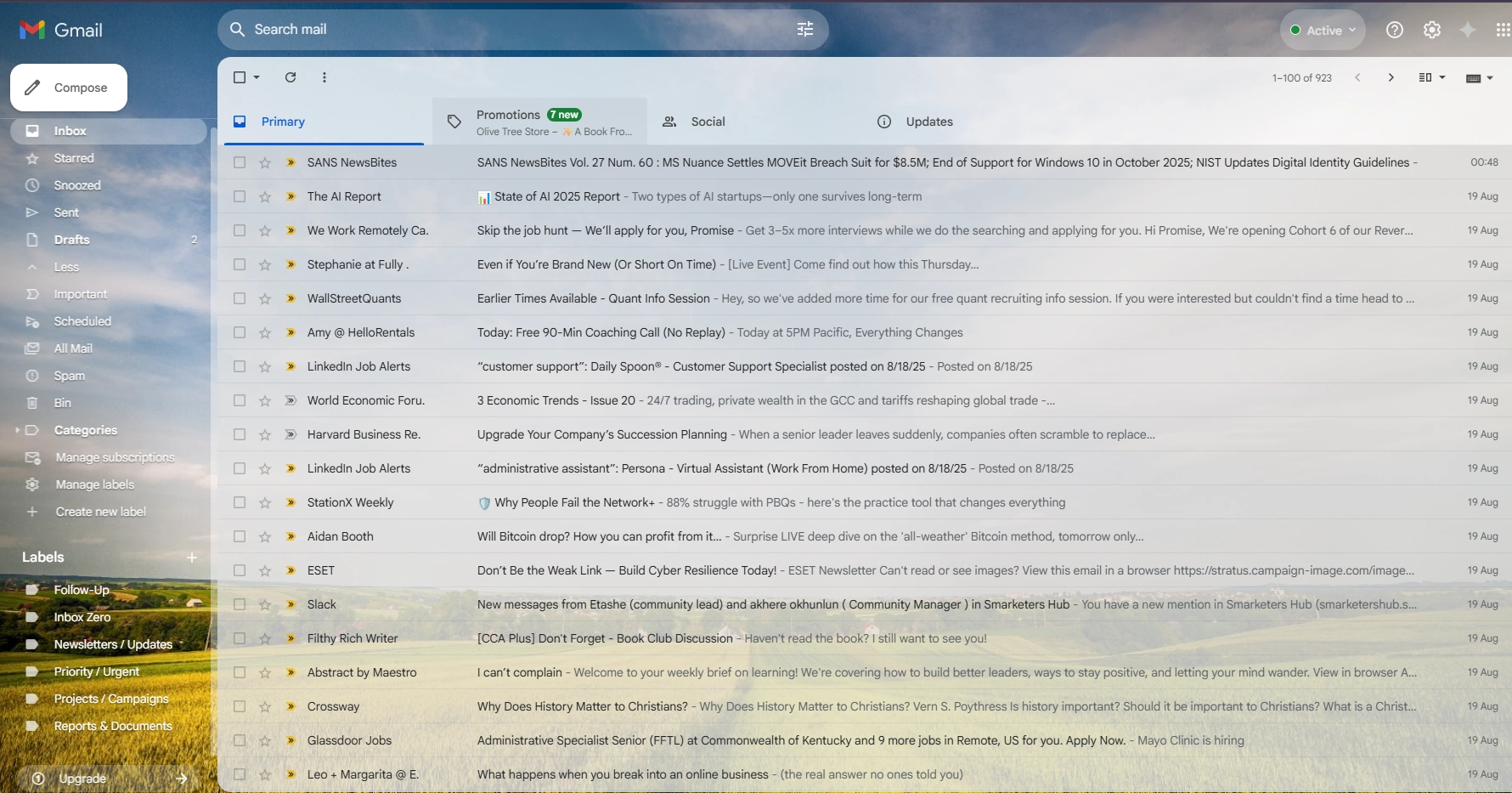Star the WallStreetQuants email
Image resolution: width=1512 pixels, height=793 pixels.
[265, 298]
